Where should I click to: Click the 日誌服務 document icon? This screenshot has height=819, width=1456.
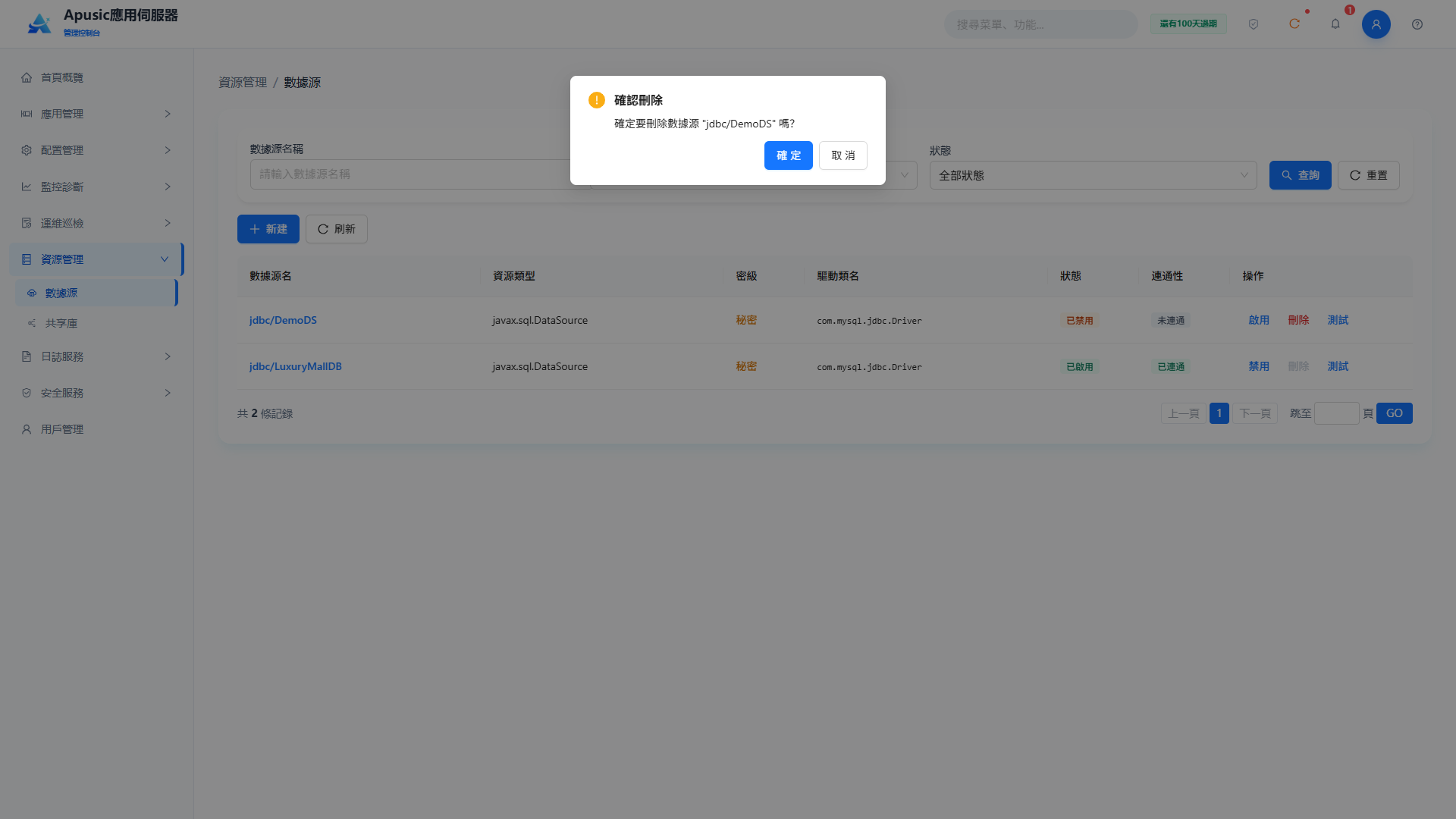click(x=27, y=356)
